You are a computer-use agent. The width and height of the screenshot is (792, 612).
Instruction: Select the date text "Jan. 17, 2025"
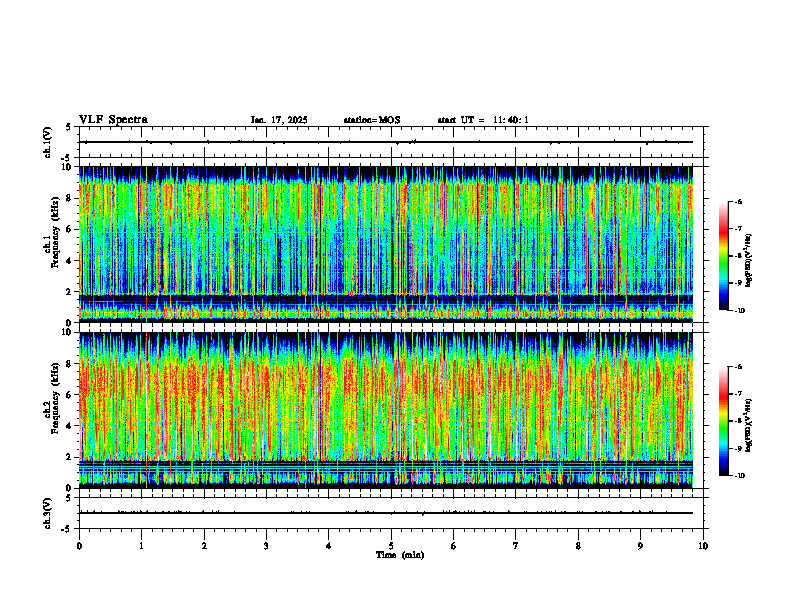click(279, 120)
